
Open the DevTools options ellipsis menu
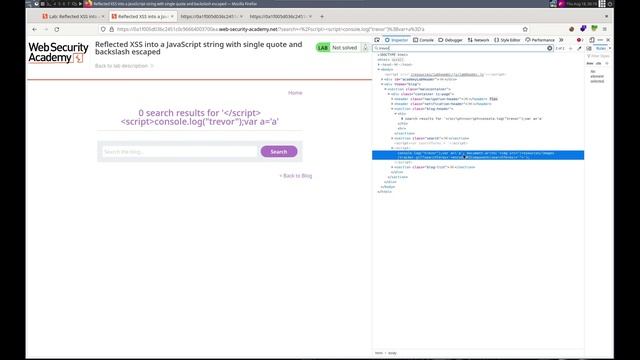(600, 40)
